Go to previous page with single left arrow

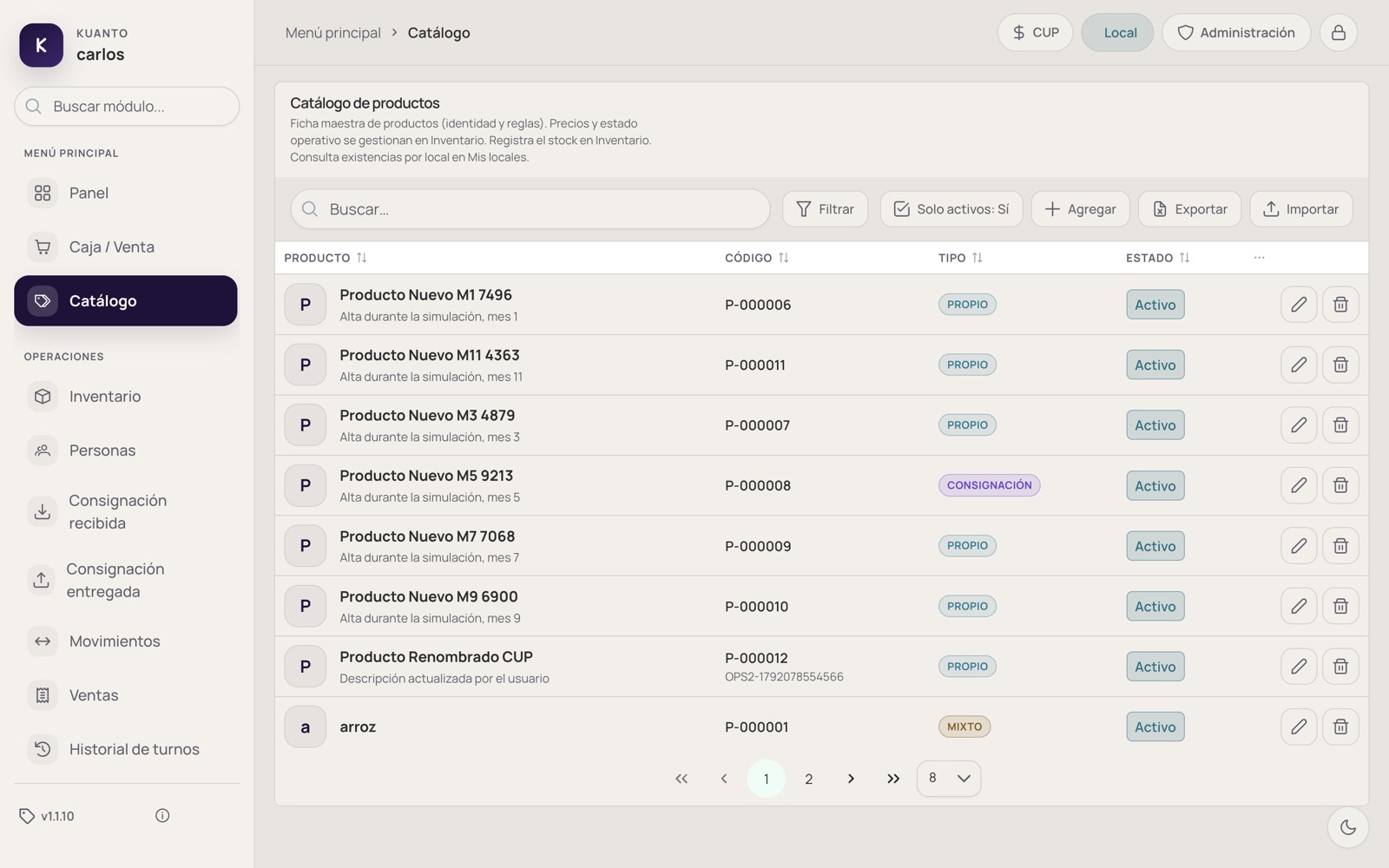pyautogui.click(x=724, y=779)
